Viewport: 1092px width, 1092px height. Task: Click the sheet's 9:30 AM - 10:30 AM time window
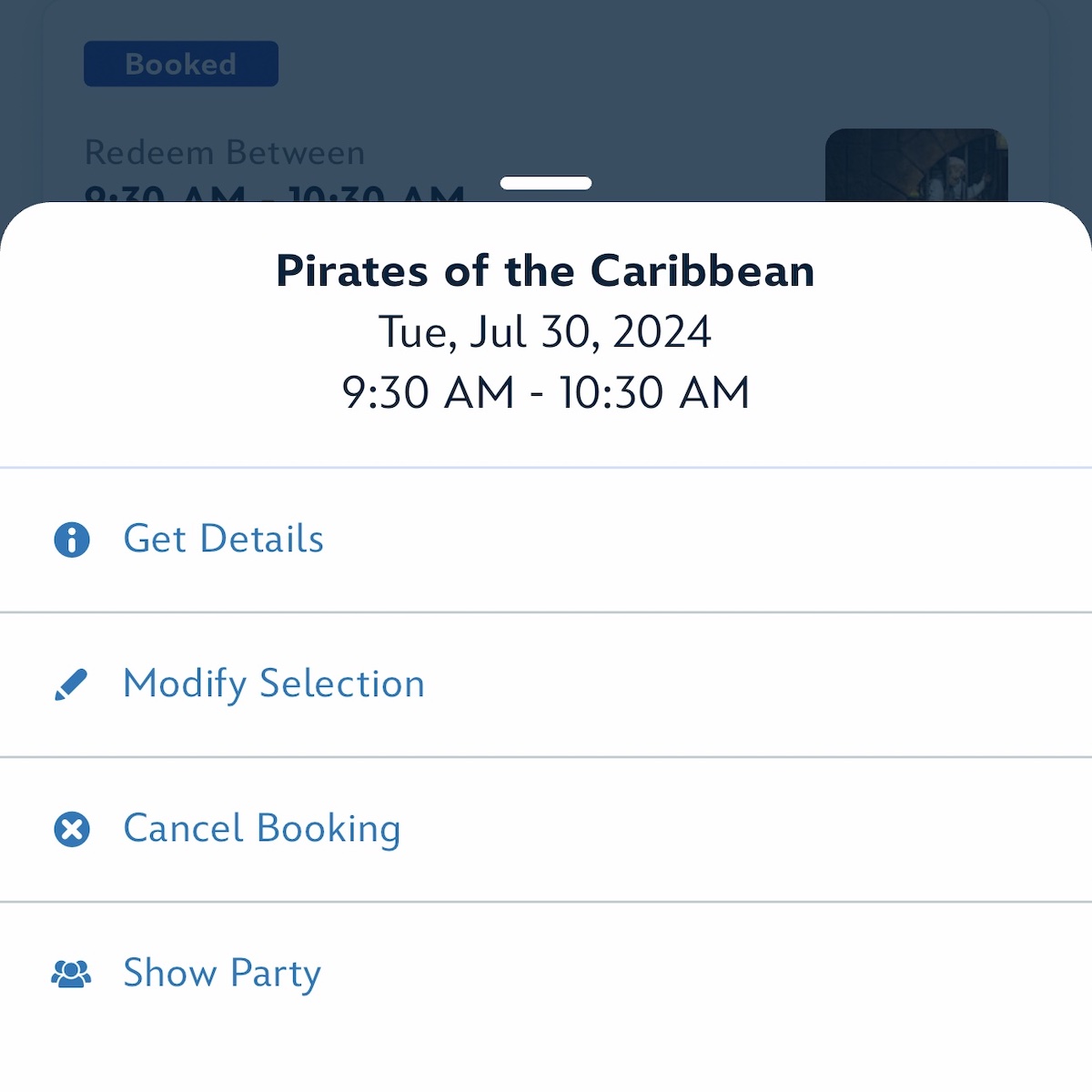click(x=546, y=393)
